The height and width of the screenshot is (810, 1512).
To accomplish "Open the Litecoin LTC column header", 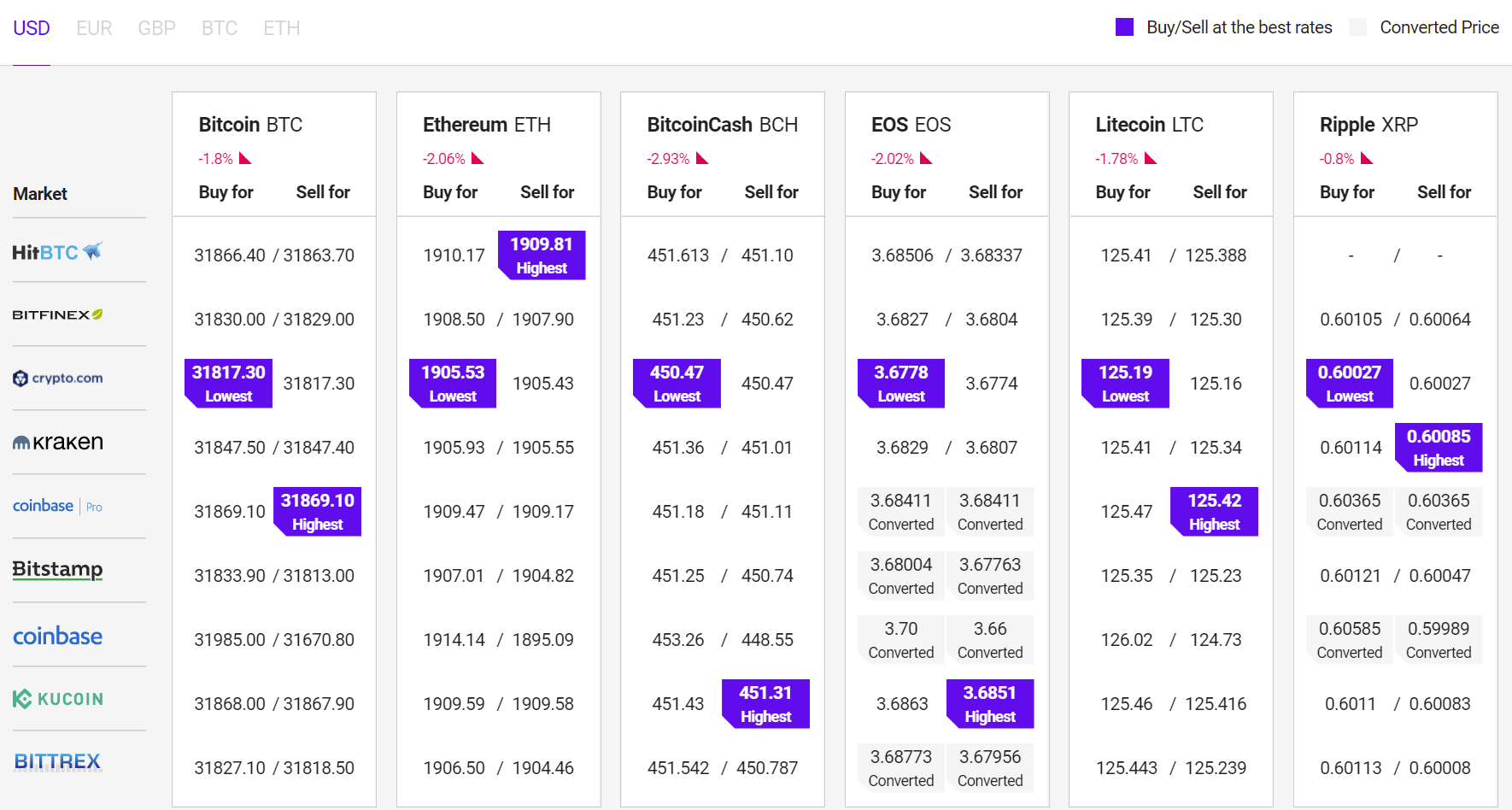I will tap(1149, 125).
